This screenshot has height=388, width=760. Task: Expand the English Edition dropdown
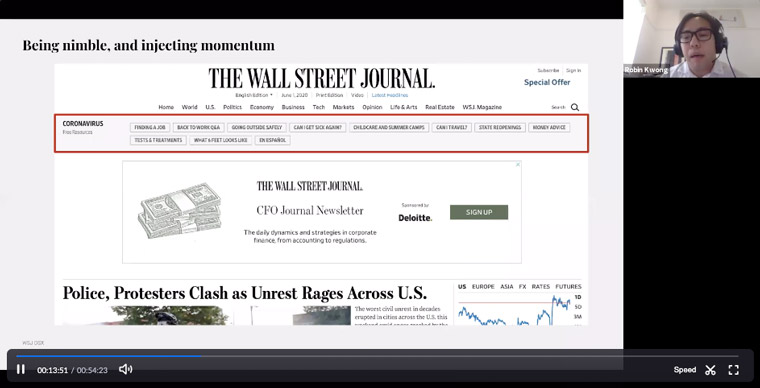254,95
